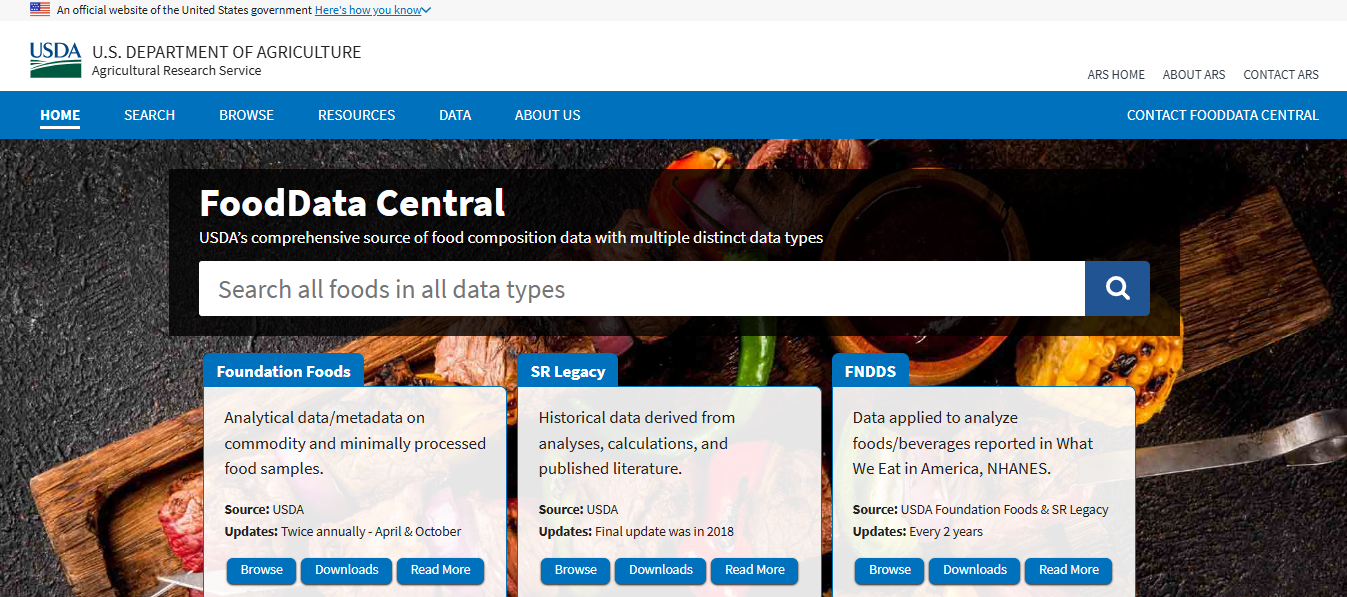Browse the FNDDS data type
Viewport: 1347px width, 597px height.
[890, 571]
